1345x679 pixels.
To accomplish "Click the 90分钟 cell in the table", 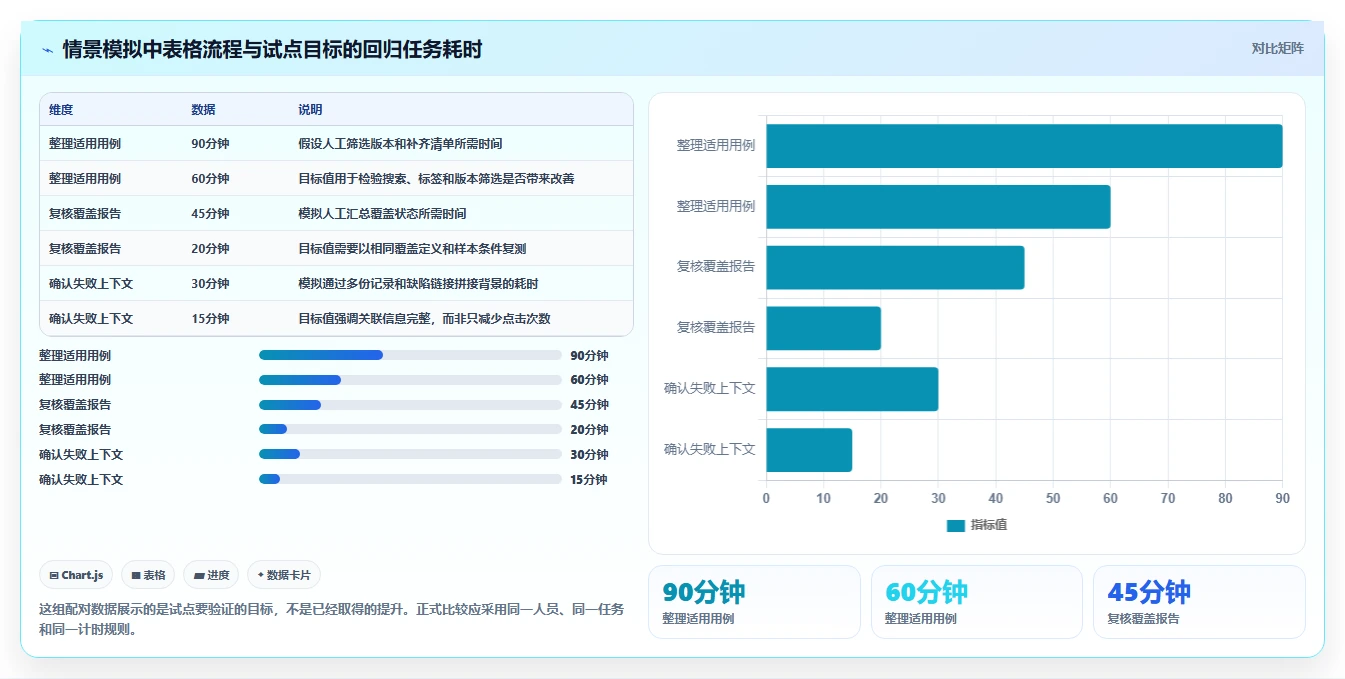I will 210,144.
